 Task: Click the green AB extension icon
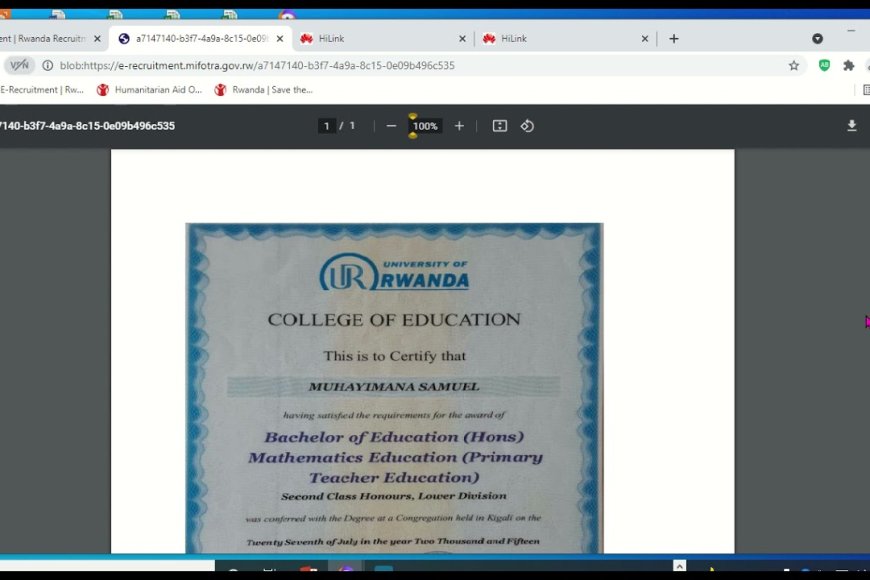824,65
